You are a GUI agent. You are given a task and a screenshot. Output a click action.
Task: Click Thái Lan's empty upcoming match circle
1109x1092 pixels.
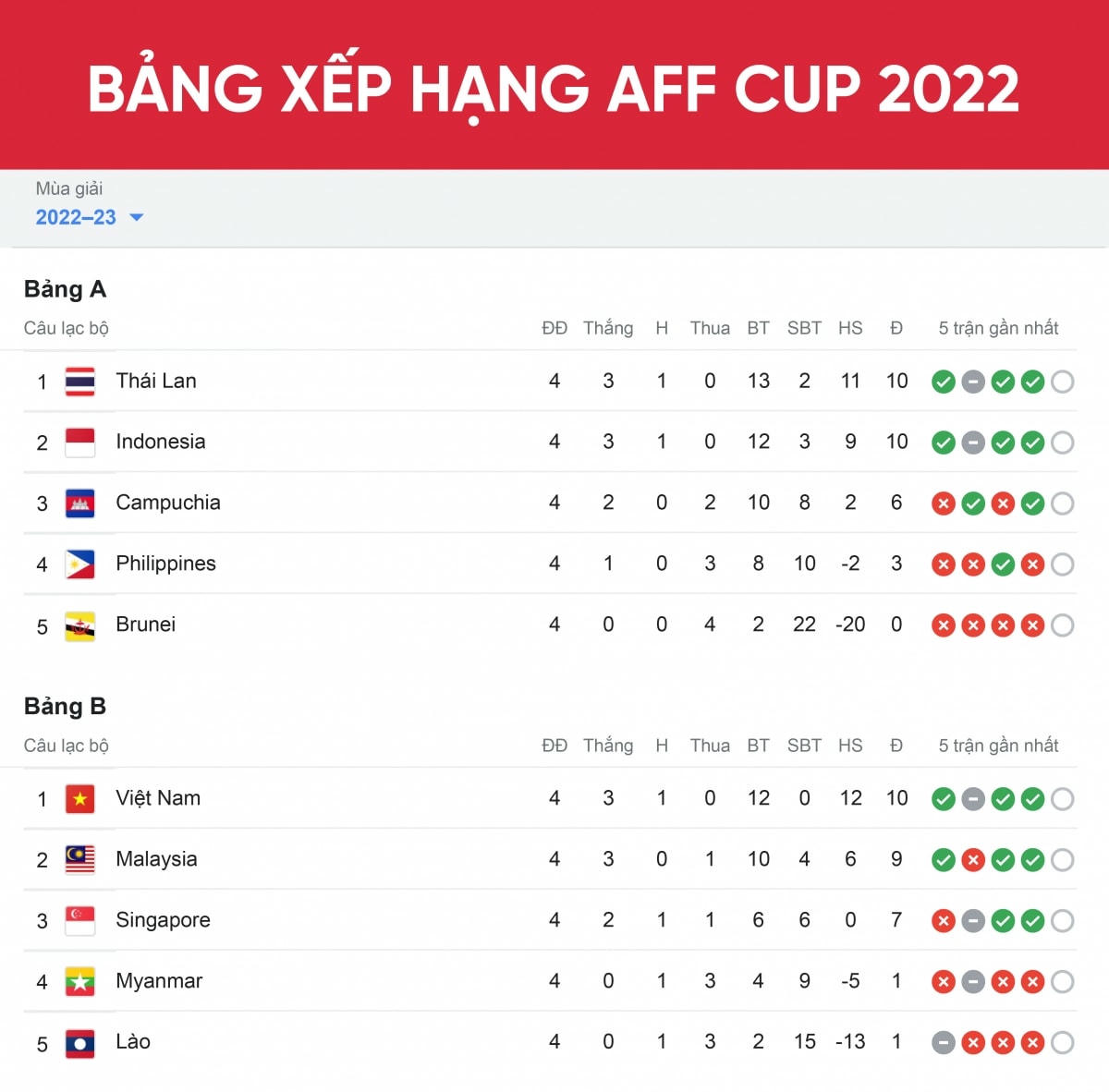click(1063, 382)
